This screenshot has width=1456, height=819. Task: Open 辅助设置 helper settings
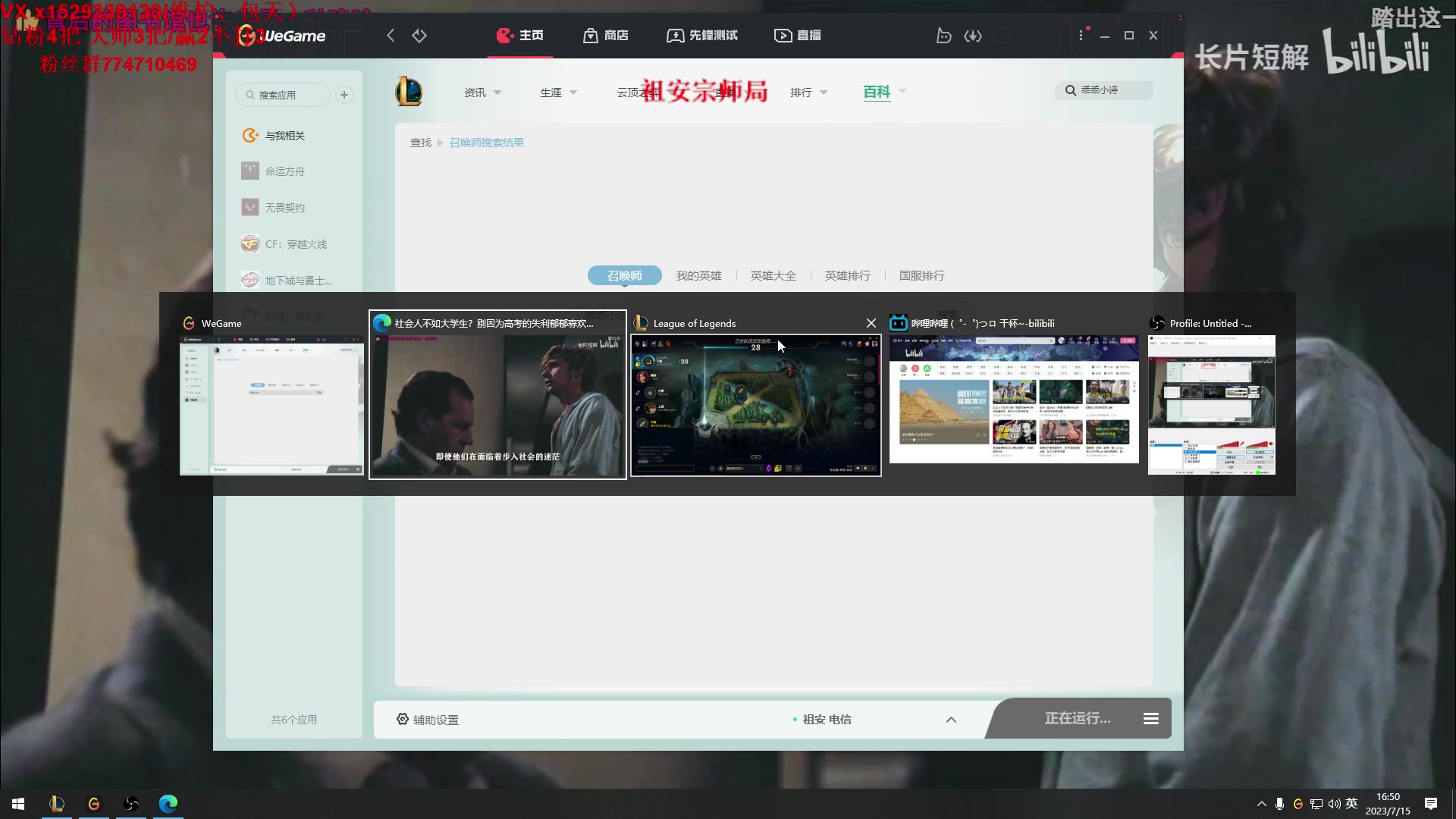coord(428,720)
